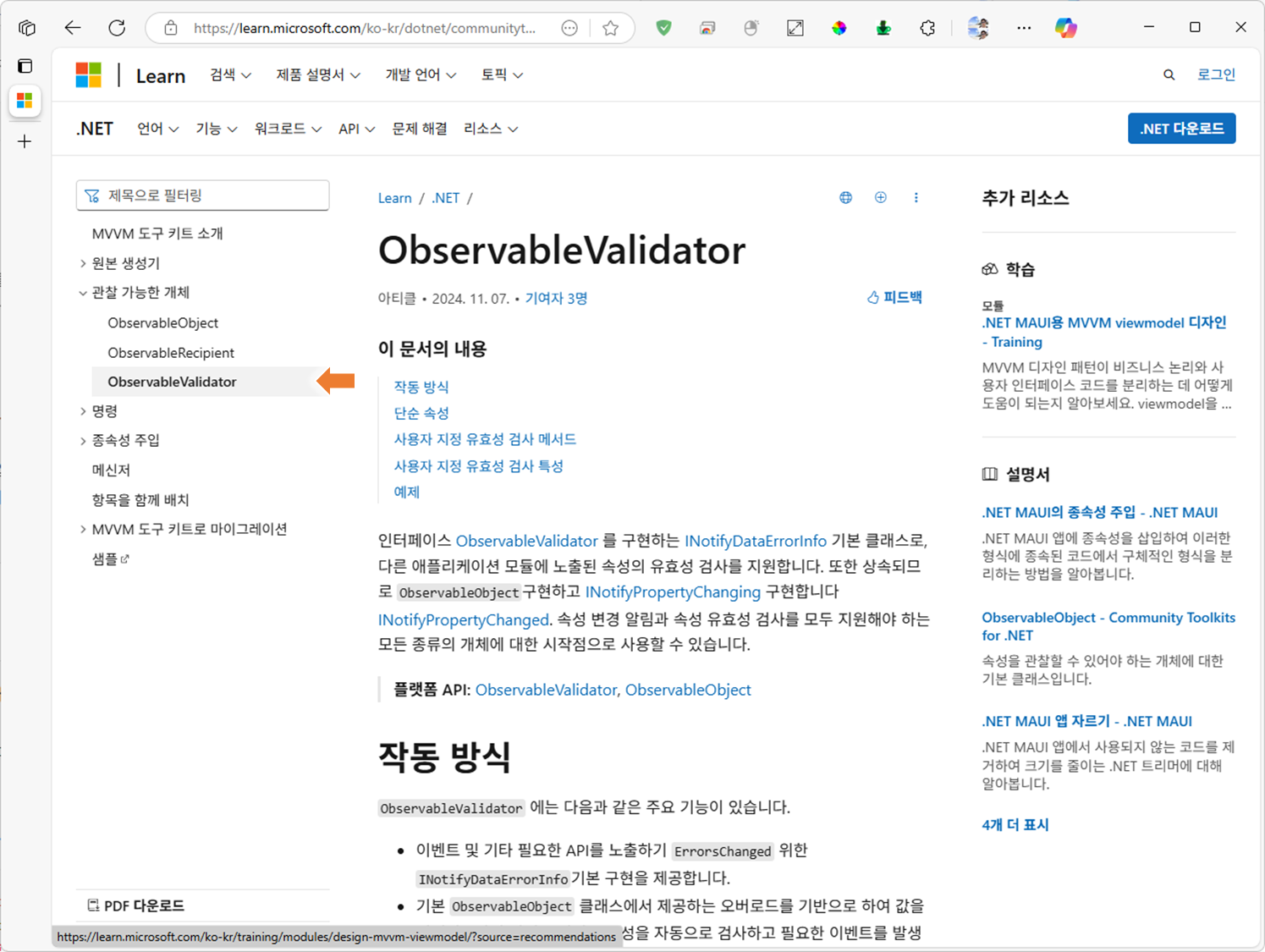Open the 제품 설명서 dropdown

318,75
